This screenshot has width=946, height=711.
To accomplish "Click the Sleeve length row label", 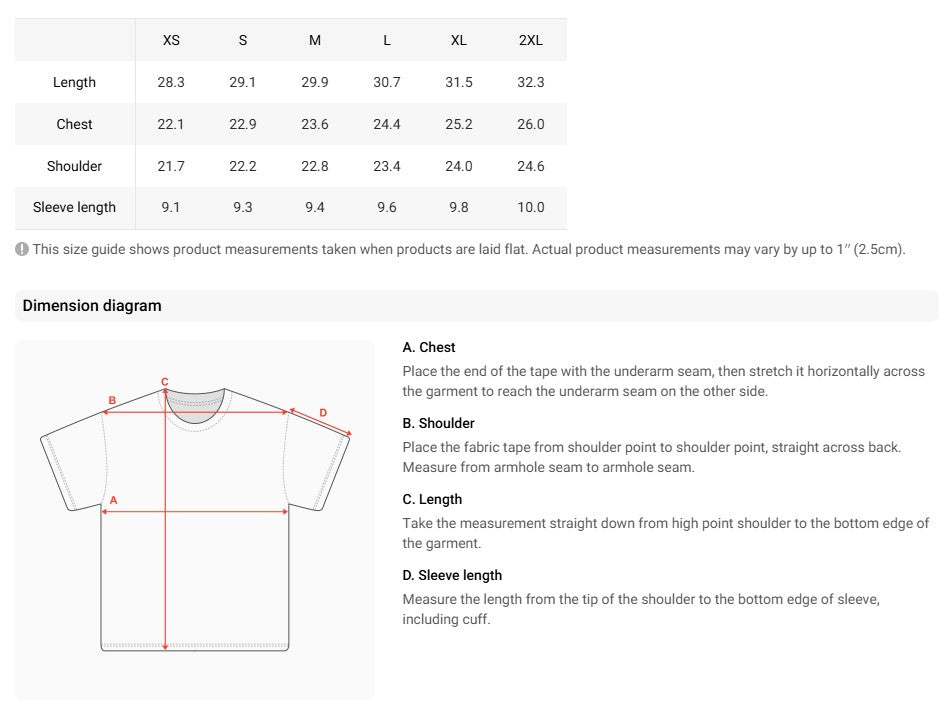I will pyautogui.click(x=74, y=208).
